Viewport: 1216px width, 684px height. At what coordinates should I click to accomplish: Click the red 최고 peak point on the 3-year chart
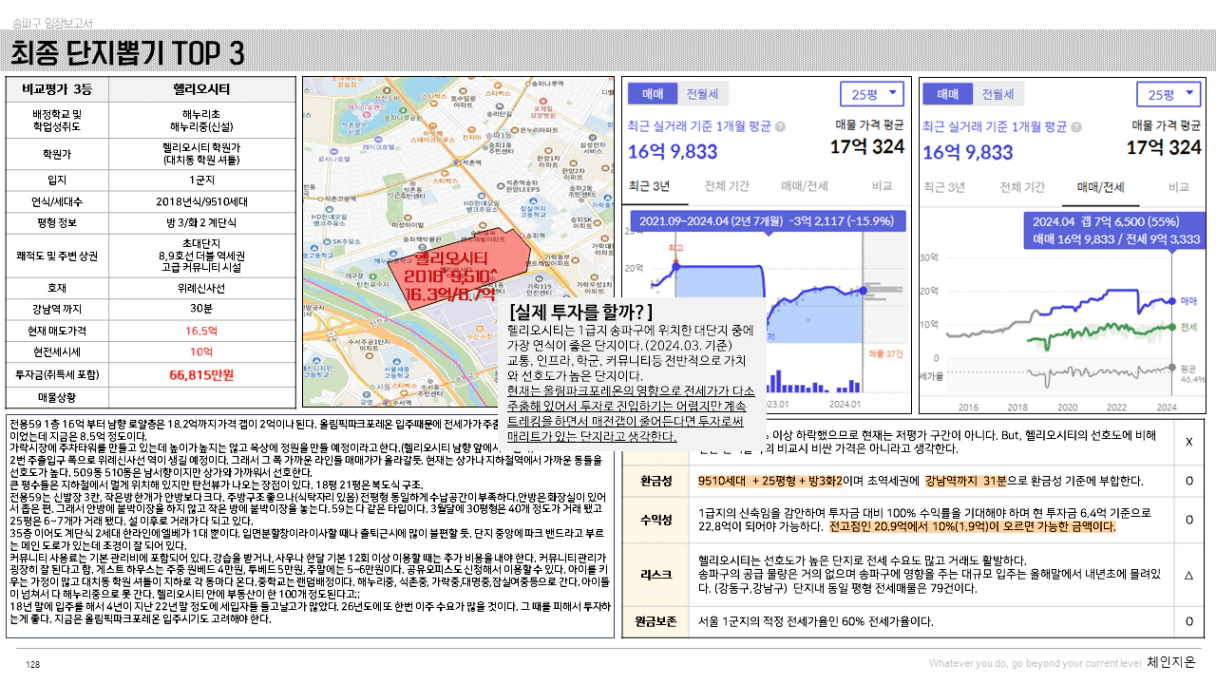click(676, 262)
